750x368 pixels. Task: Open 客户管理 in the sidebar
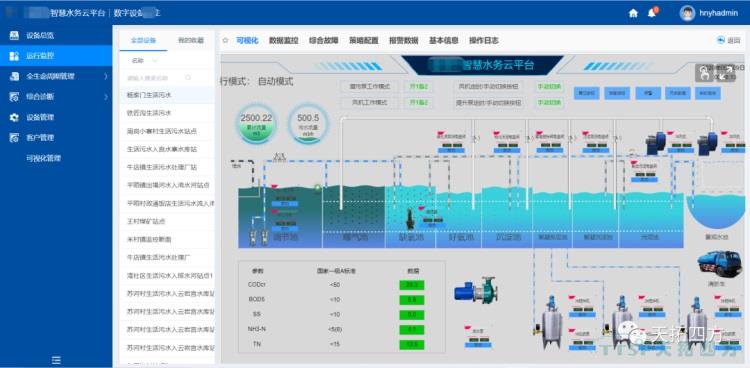click(56, 138)
